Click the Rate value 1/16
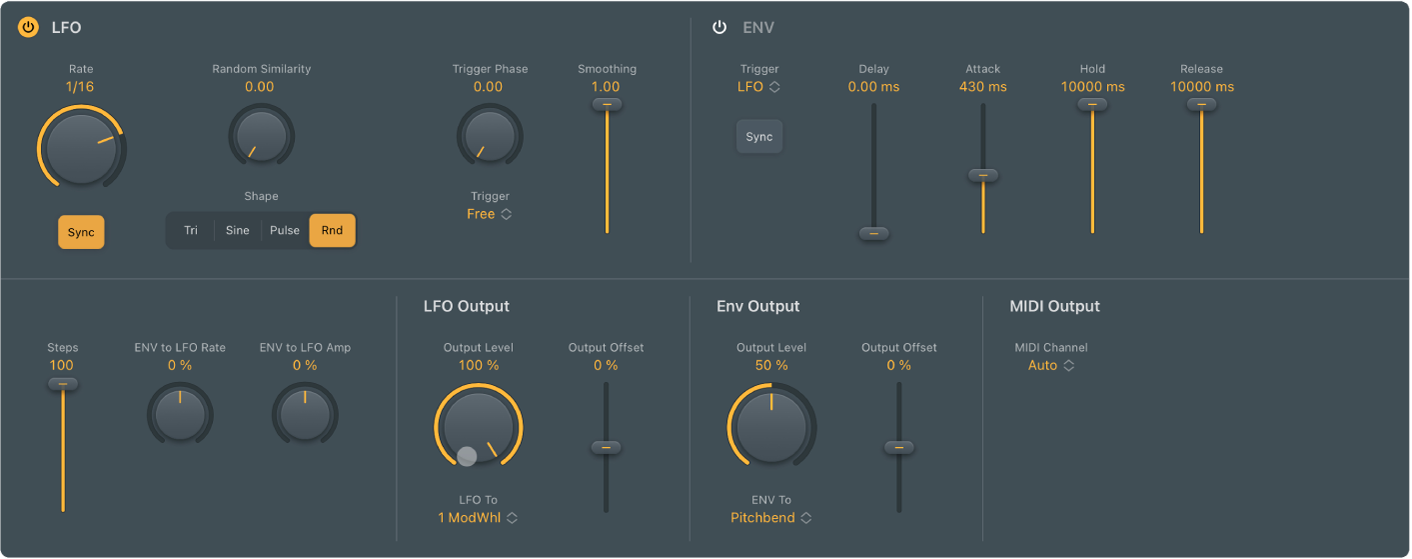This screenshot has height=559, width=1412. (81, 87)
